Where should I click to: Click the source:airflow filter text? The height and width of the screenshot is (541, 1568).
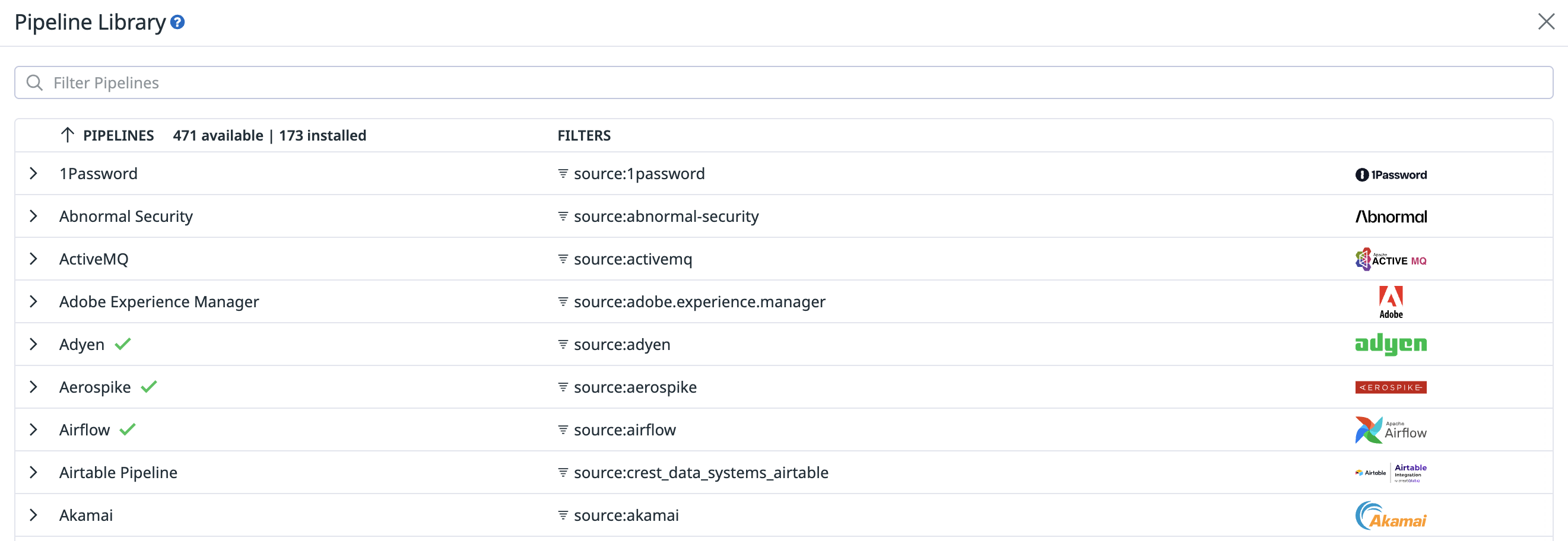coord(624,430)
